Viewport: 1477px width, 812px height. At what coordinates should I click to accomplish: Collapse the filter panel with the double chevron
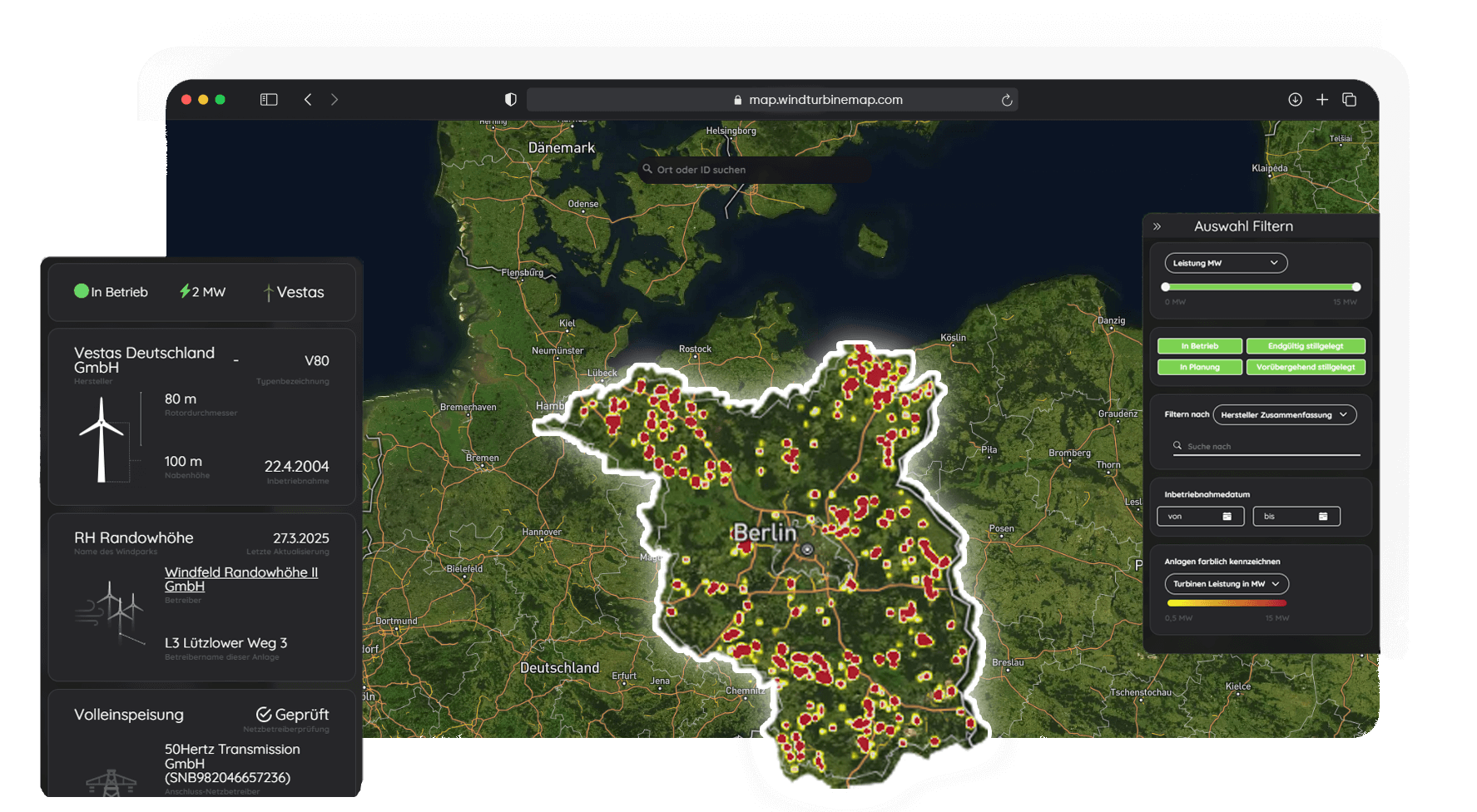click(1157, 226)
